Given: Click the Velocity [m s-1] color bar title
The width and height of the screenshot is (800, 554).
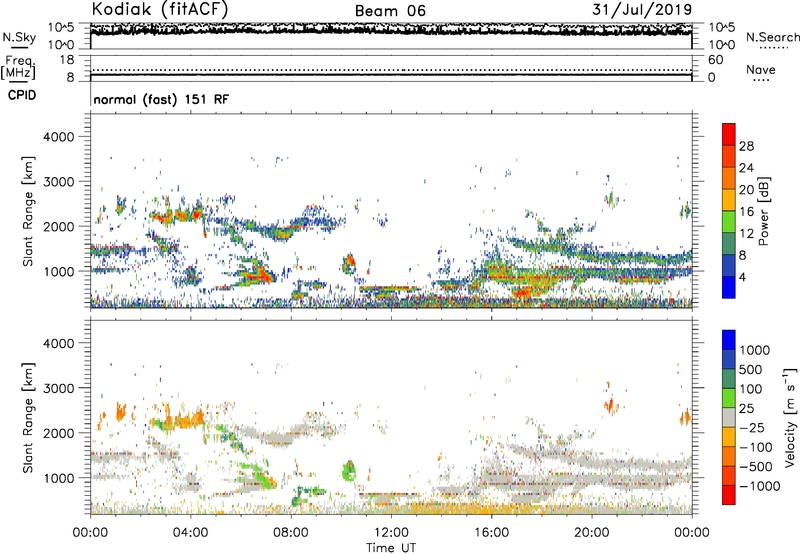Looking at the screenshot, I should (790, 417).
